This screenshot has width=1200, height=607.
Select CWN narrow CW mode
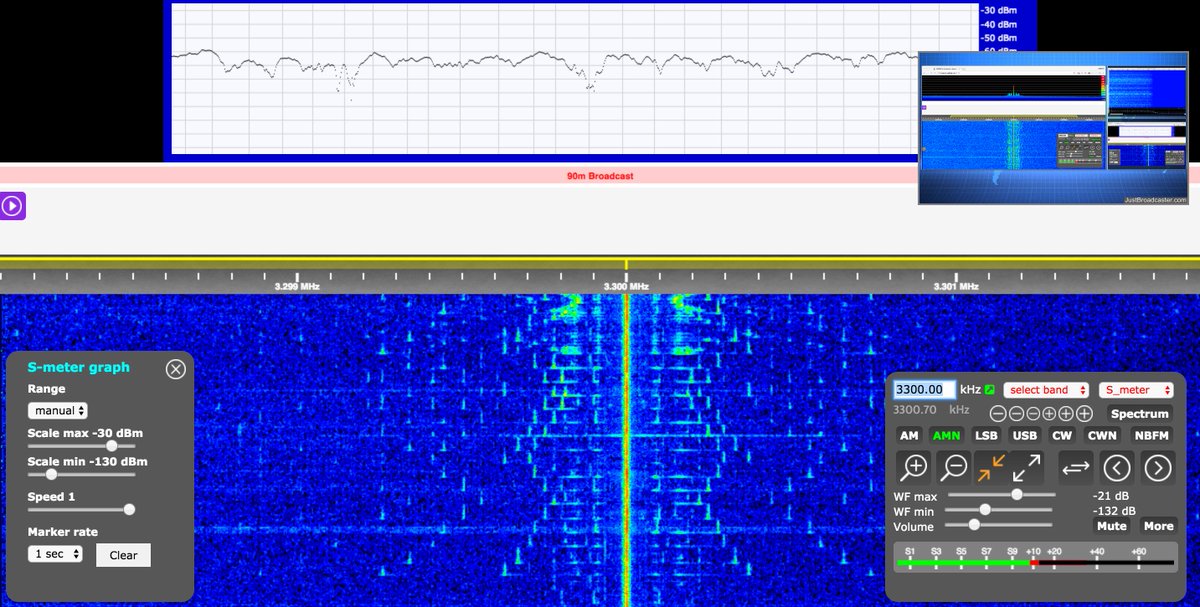pos(1102,435)
